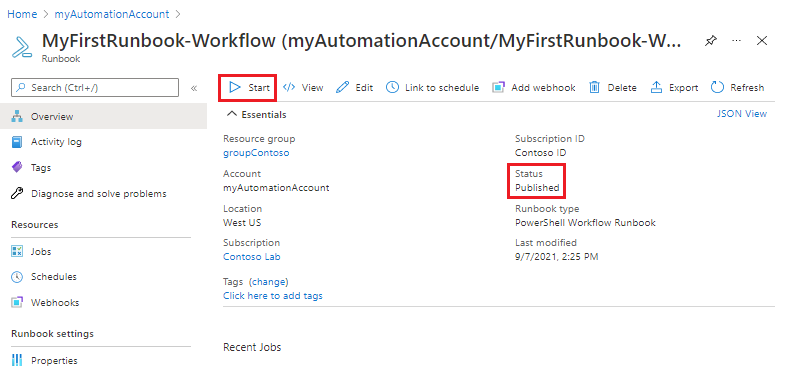The width and height of the screenshot is (785, 370).
Task: Click the Diagnose wrench icon
Action: (x=17, y=193)
